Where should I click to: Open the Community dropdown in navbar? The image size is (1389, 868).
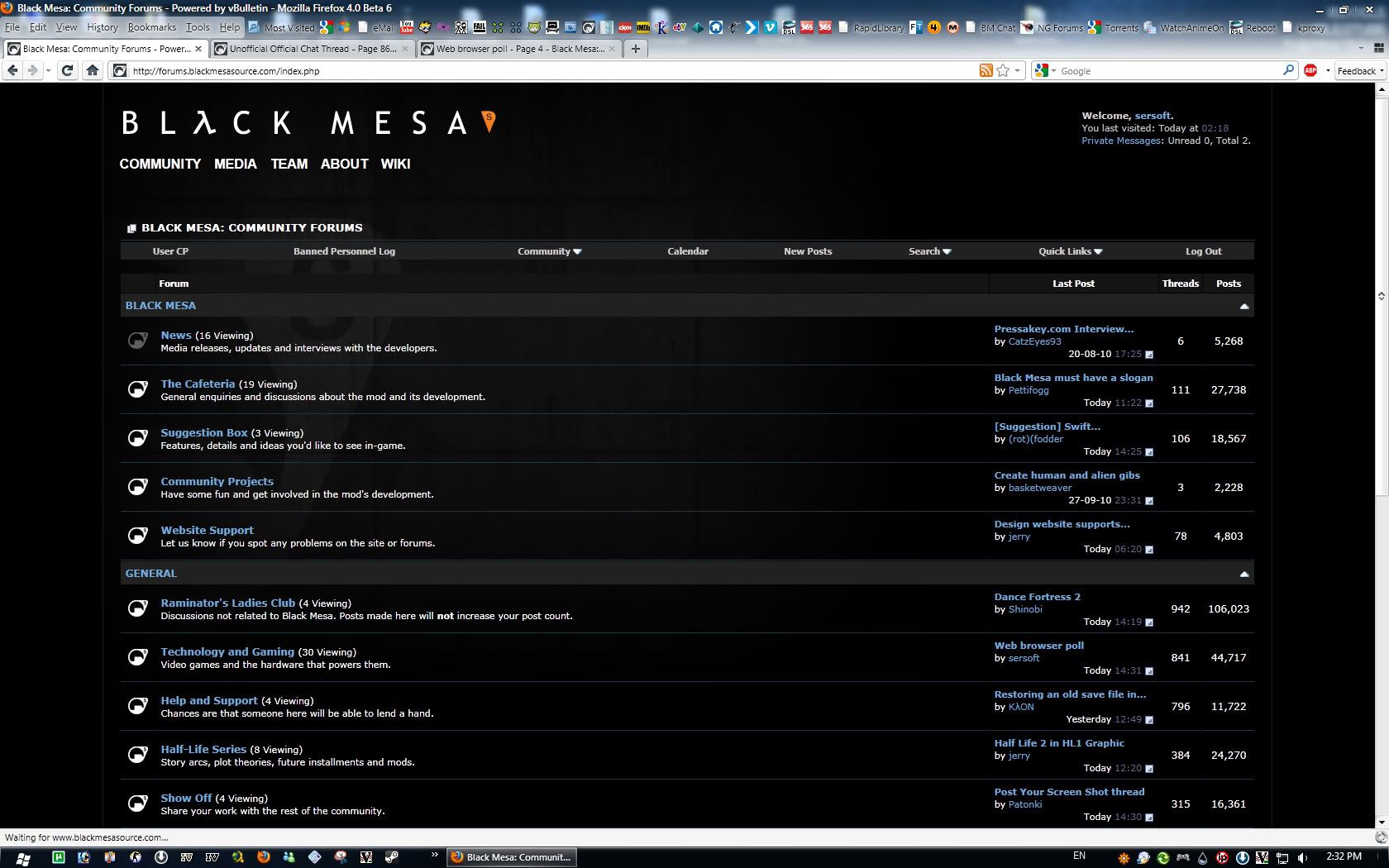[x=550, y=251]
